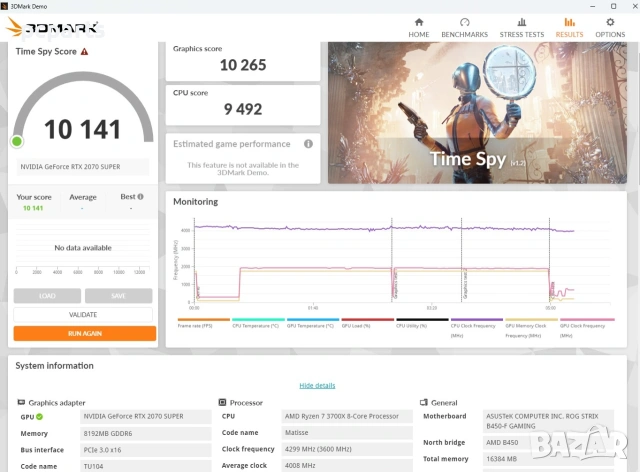This screenshot has width=640, height=472.
Task: Toggle the GPU Load red legend
Action: pos(368,323)
